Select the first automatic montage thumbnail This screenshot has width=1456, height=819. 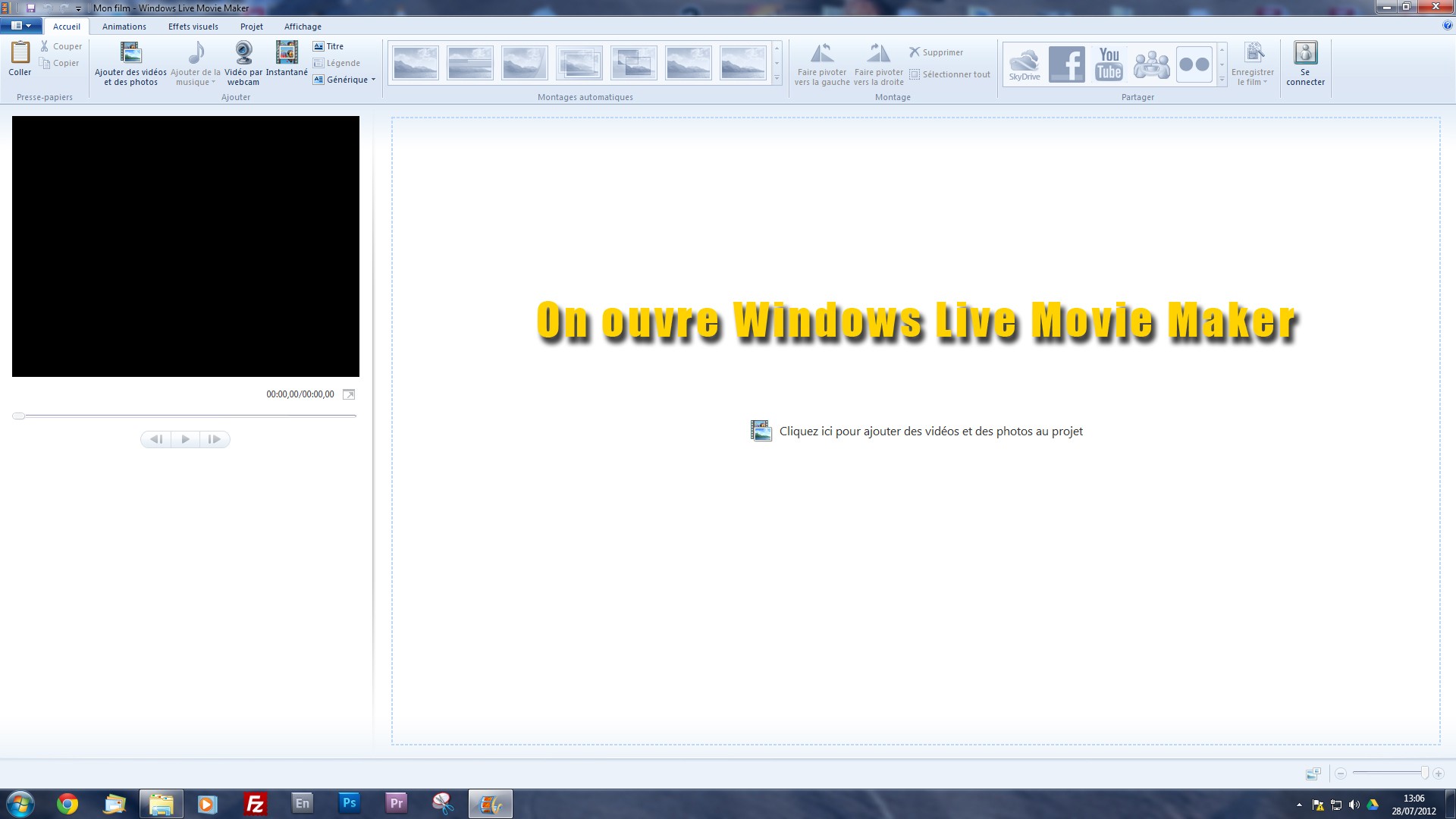[415, 63]
